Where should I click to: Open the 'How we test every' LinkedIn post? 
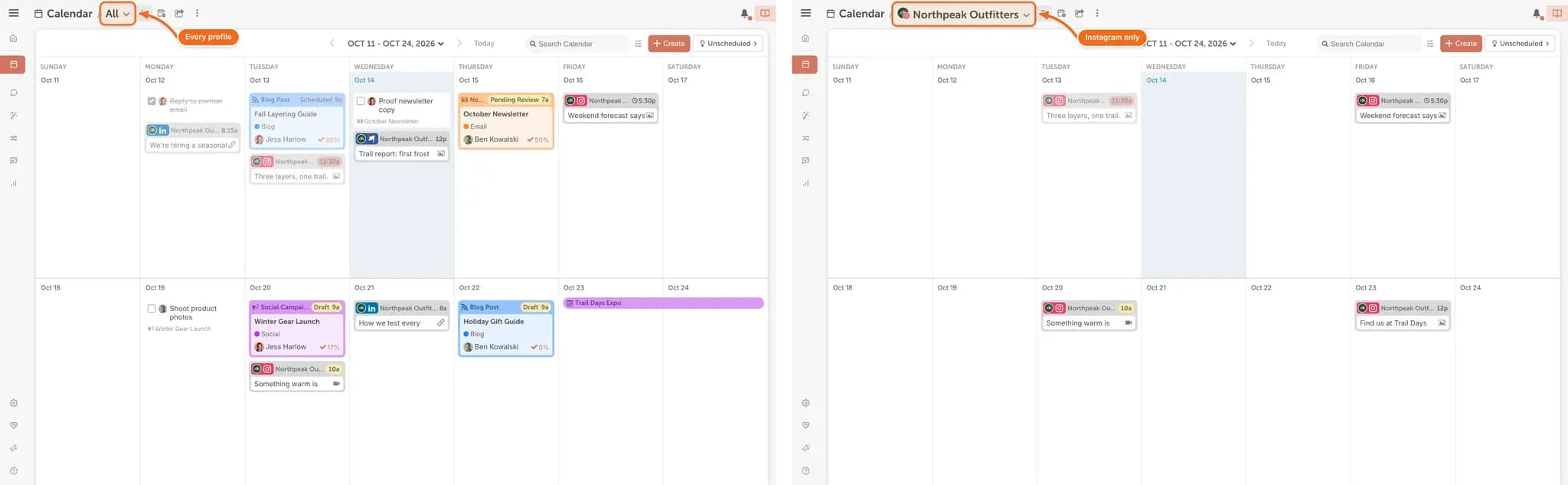401,316
